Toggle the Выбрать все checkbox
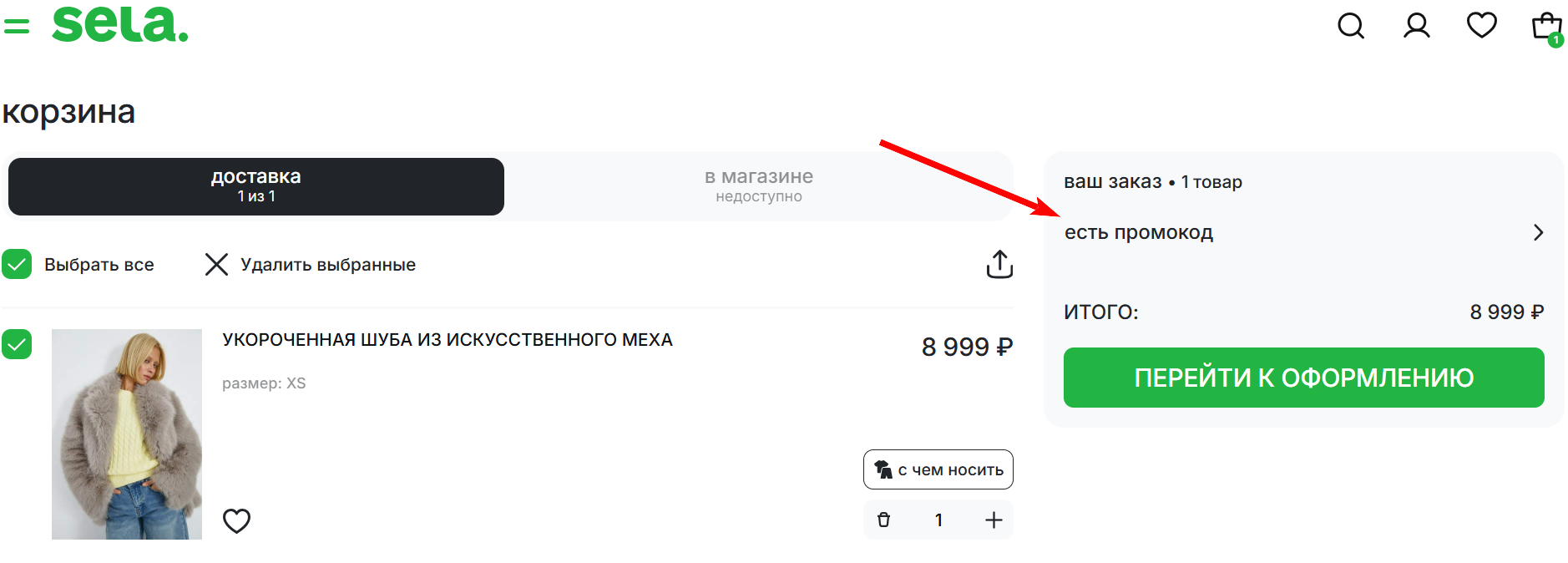1568x563 pixels. 18,264
